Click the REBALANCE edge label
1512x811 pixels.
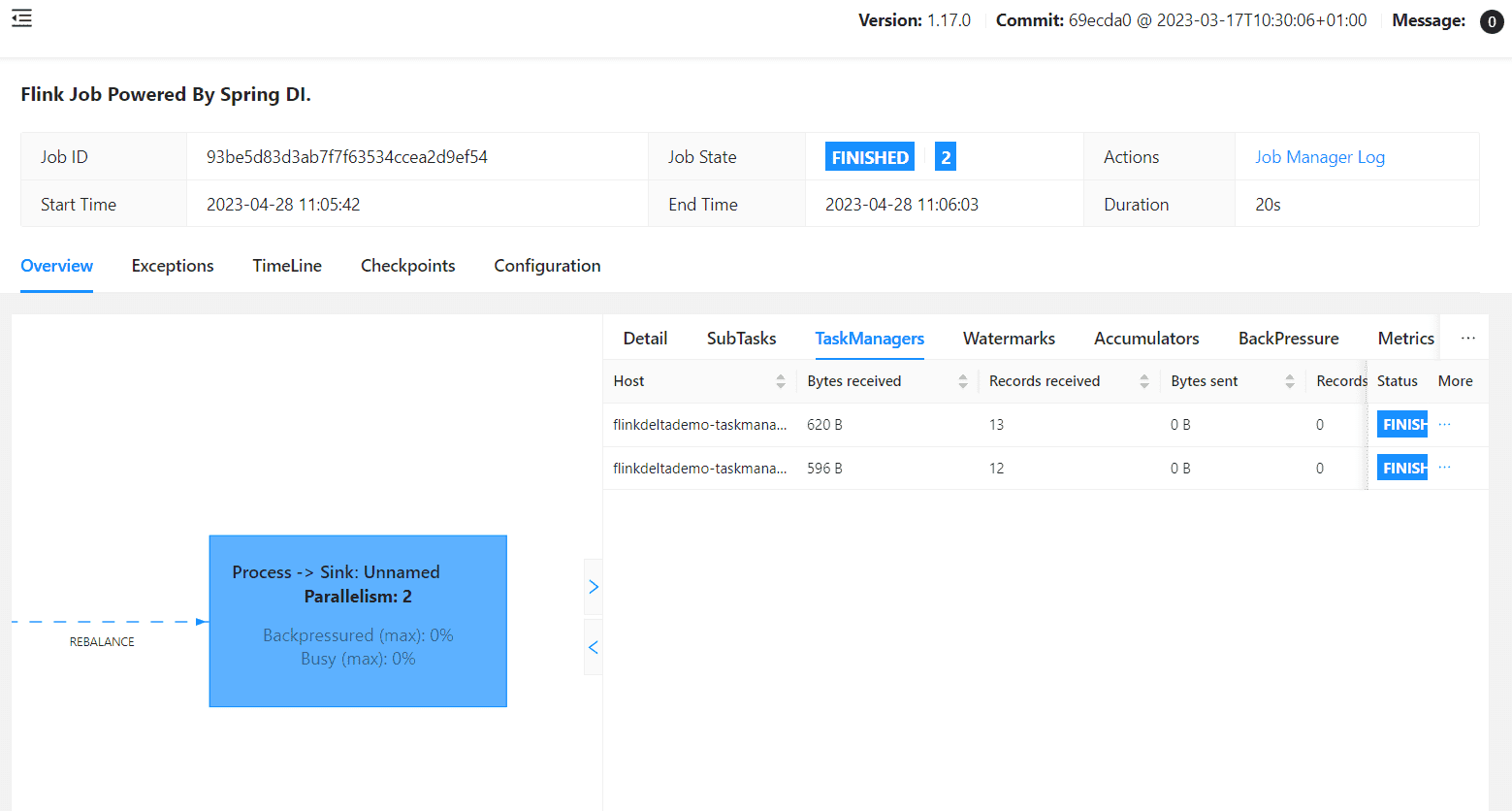tap(102, 642)
